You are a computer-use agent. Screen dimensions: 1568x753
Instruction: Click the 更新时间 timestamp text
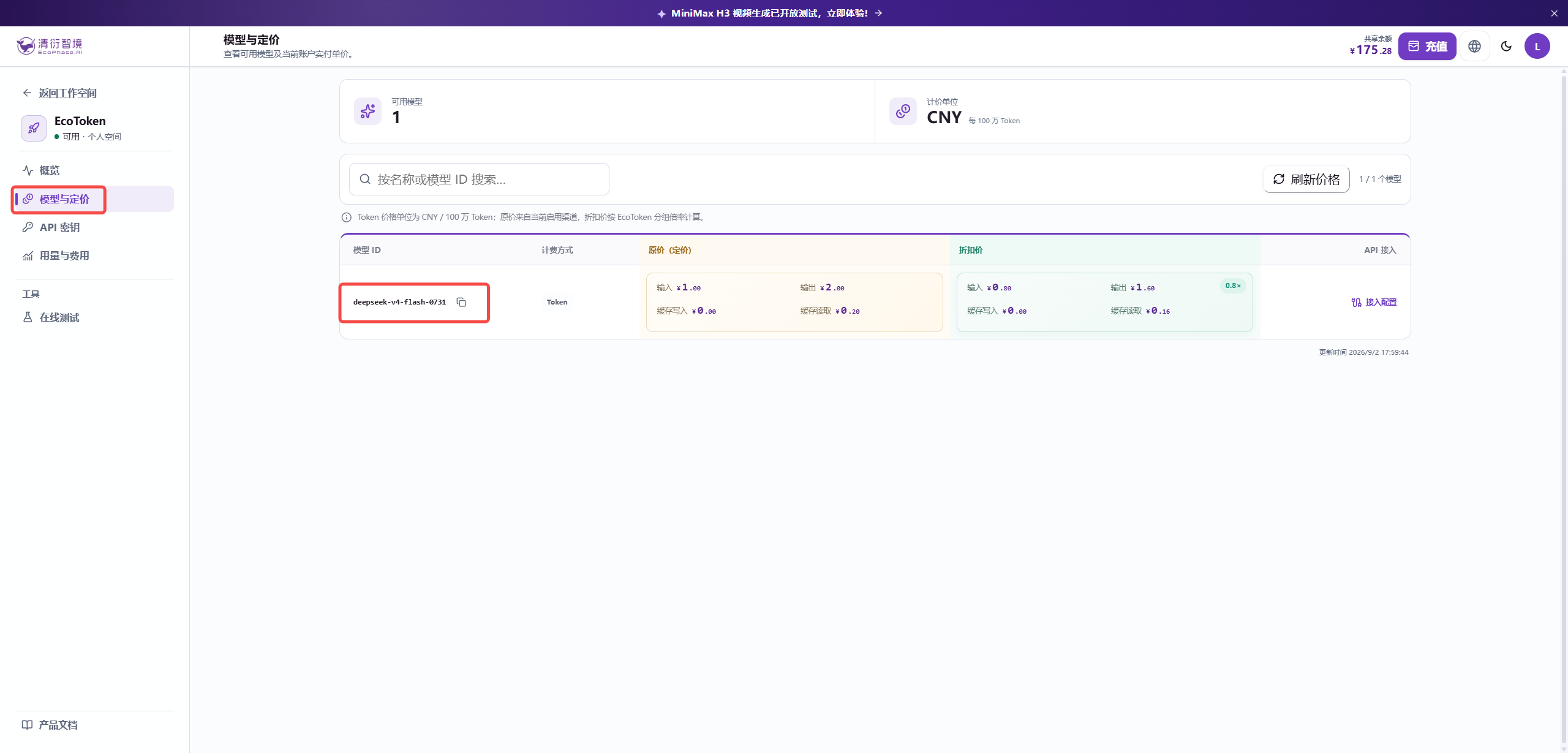(x=1363, y=352)
